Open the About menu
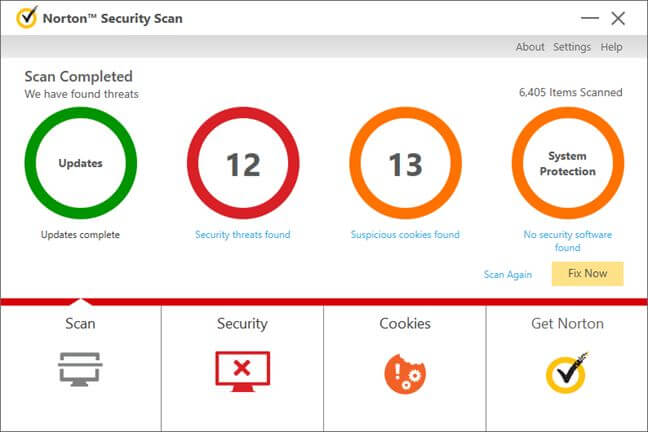This screenshot has height=432, width=648. point(530,47)
